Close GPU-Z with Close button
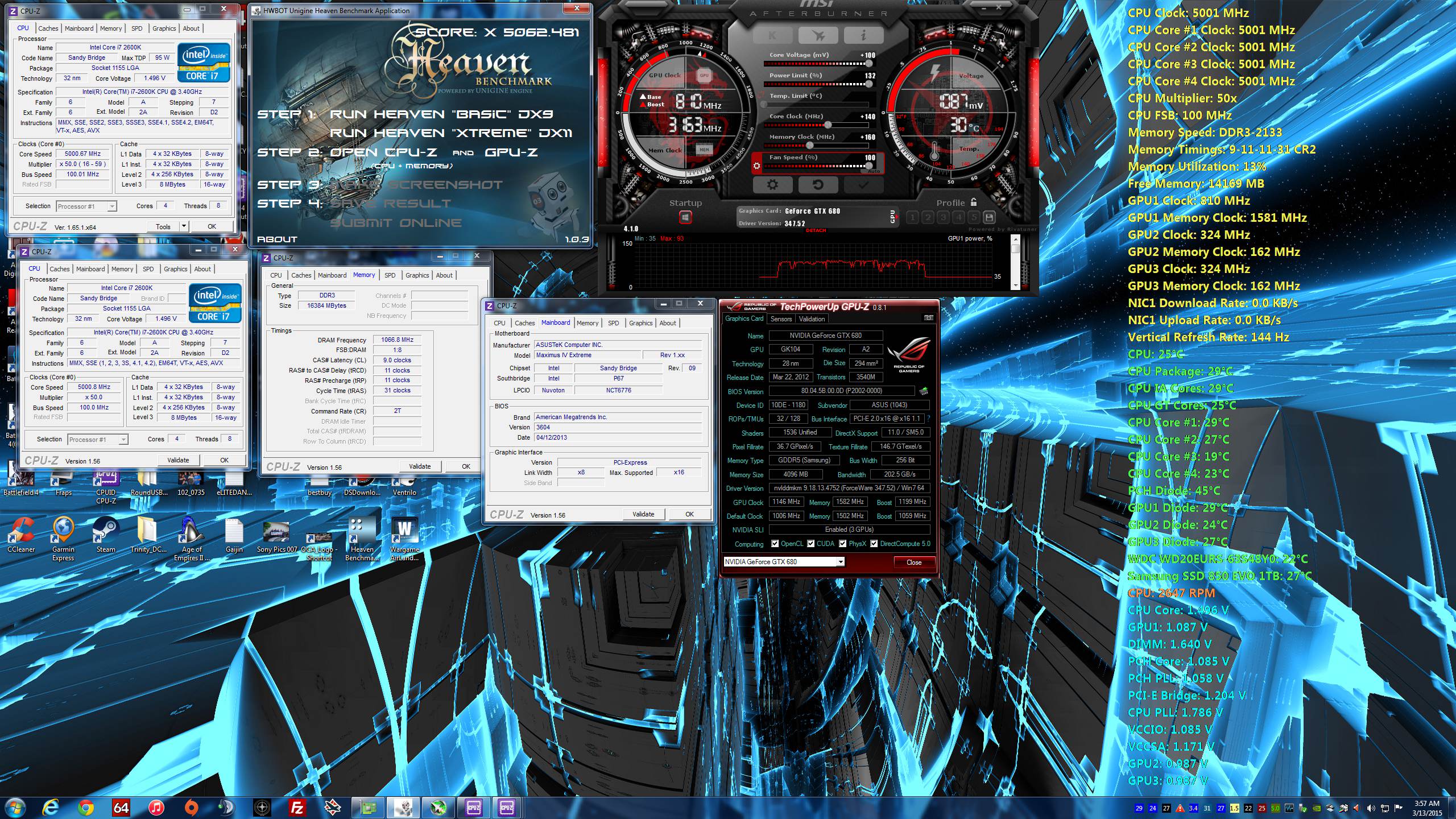1456x819 pixels. 914,562
